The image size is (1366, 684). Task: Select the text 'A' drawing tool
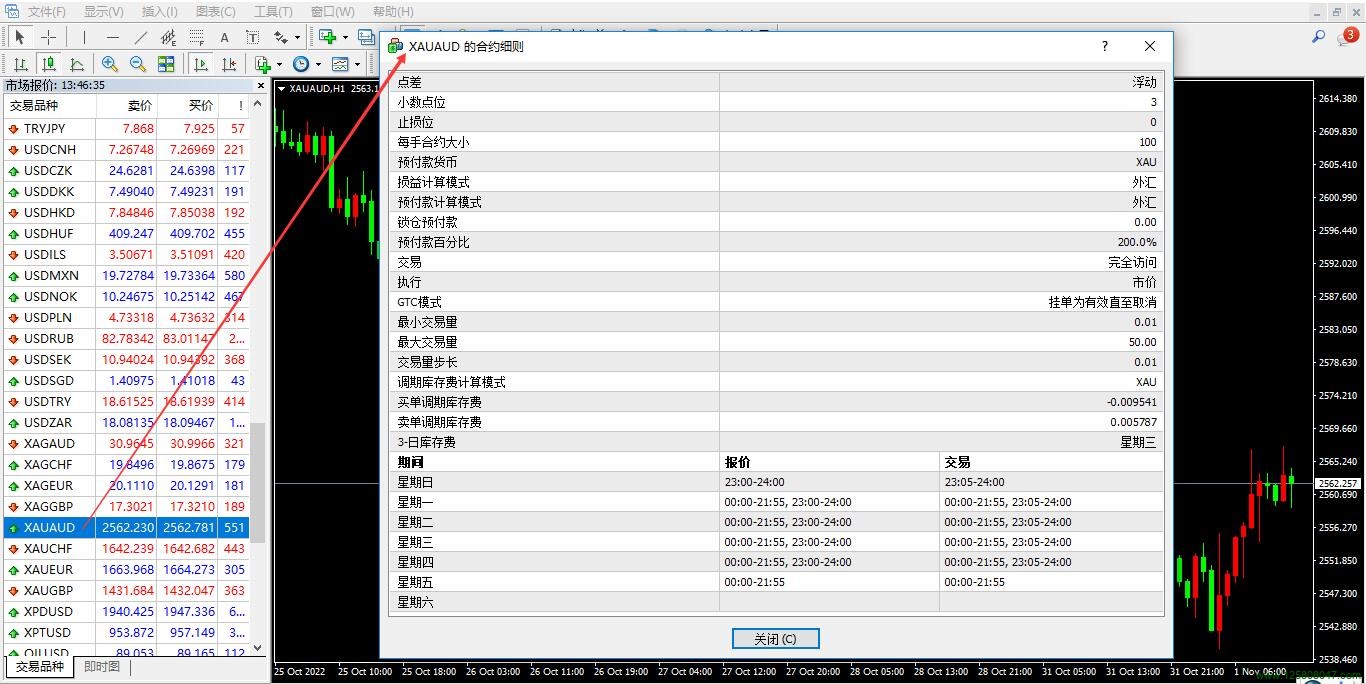click(224, 37)
